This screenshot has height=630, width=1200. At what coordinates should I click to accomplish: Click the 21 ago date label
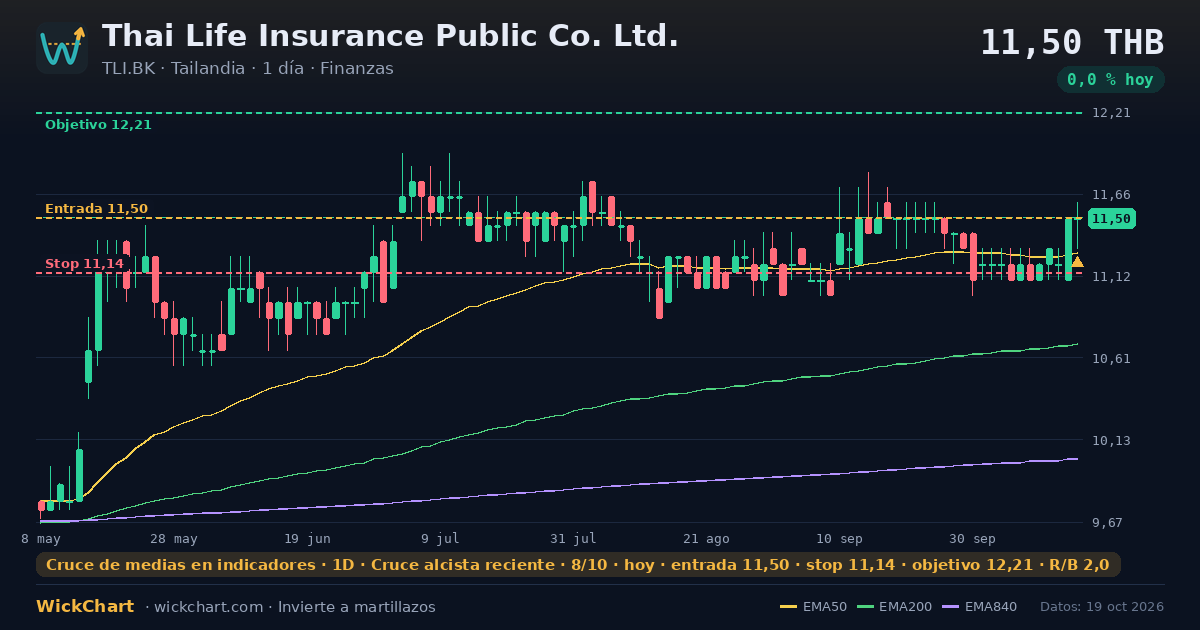pyautogui.click(x=706, y=538)
